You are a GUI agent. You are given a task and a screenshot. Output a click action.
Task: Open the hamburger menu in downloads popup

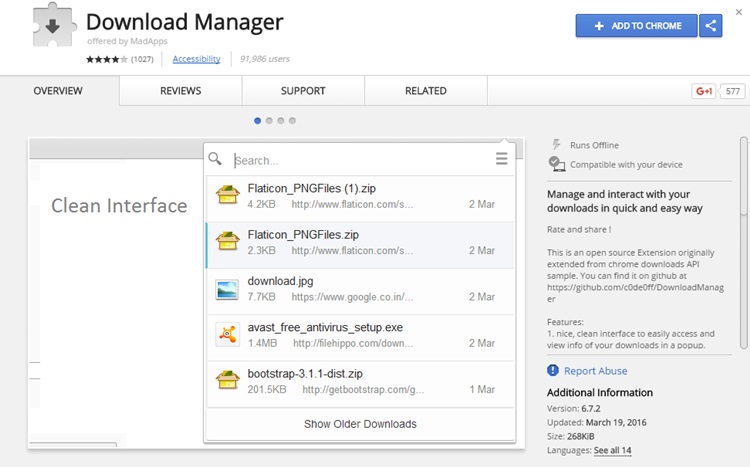[x=501, y=158]
